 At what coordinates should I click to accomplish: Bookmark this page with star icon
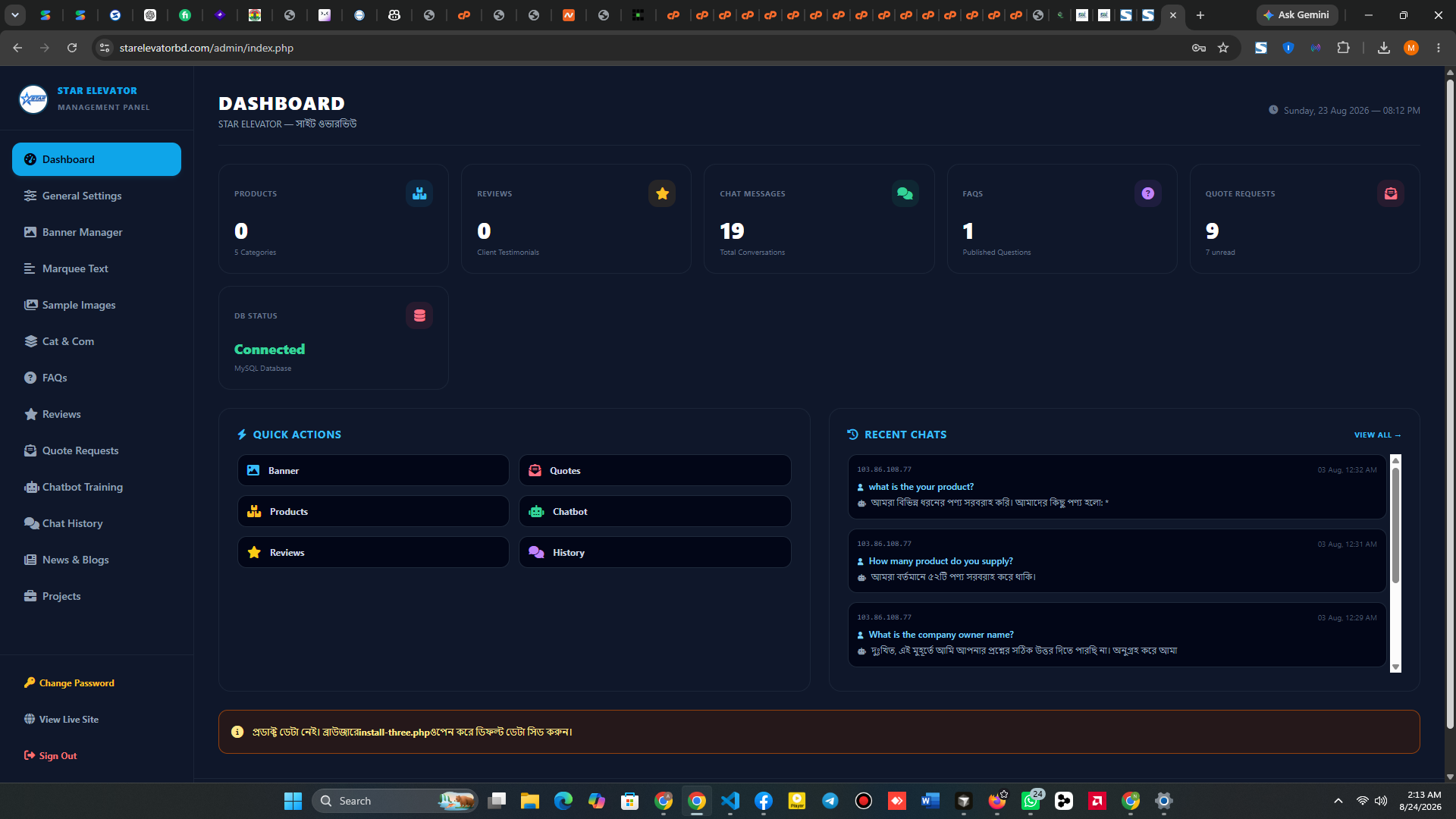pos(1223,48)
